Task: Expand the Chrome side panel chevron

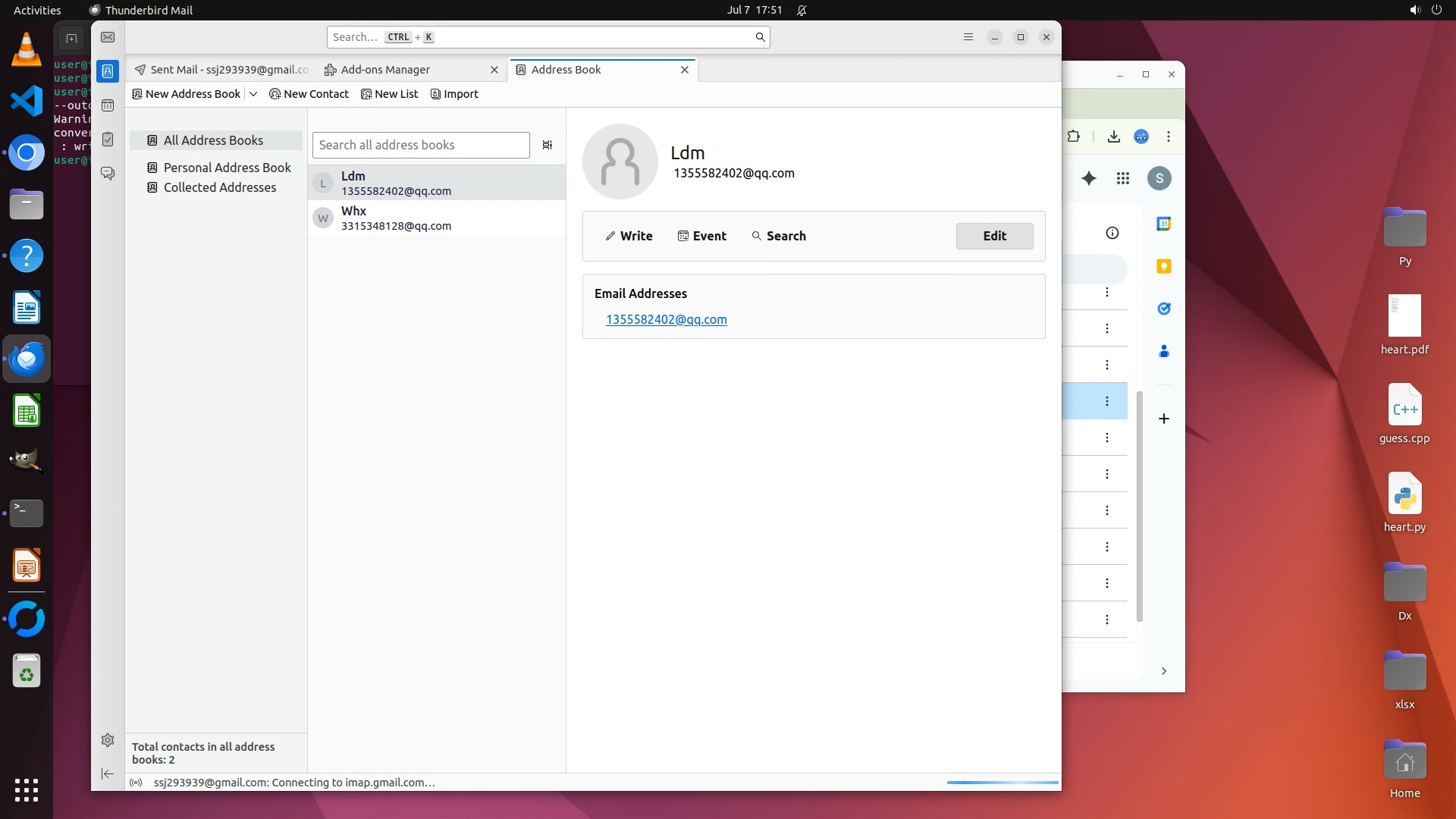Action: [x=1163, y=671]
